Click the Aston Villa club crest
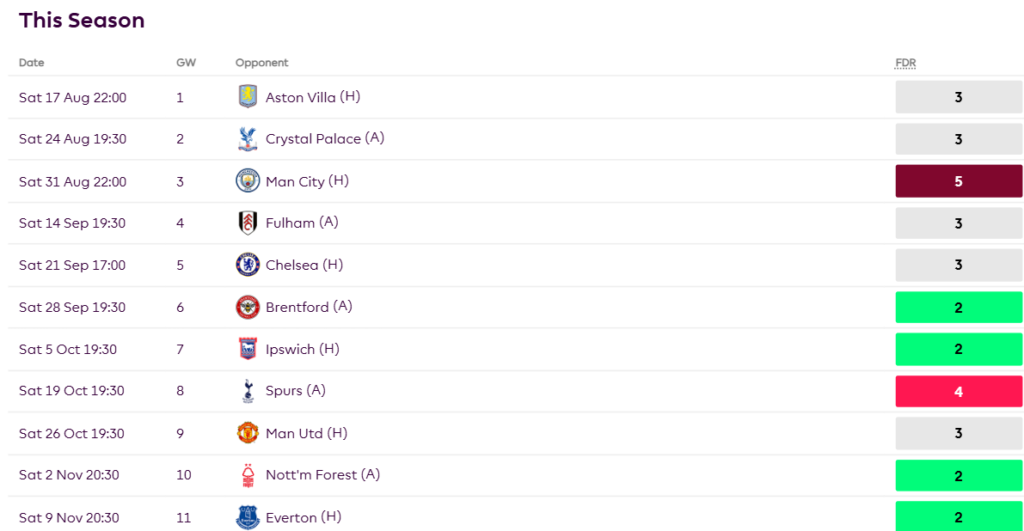Viewport: 1024px width, 531px height. (x=247, y=97)
